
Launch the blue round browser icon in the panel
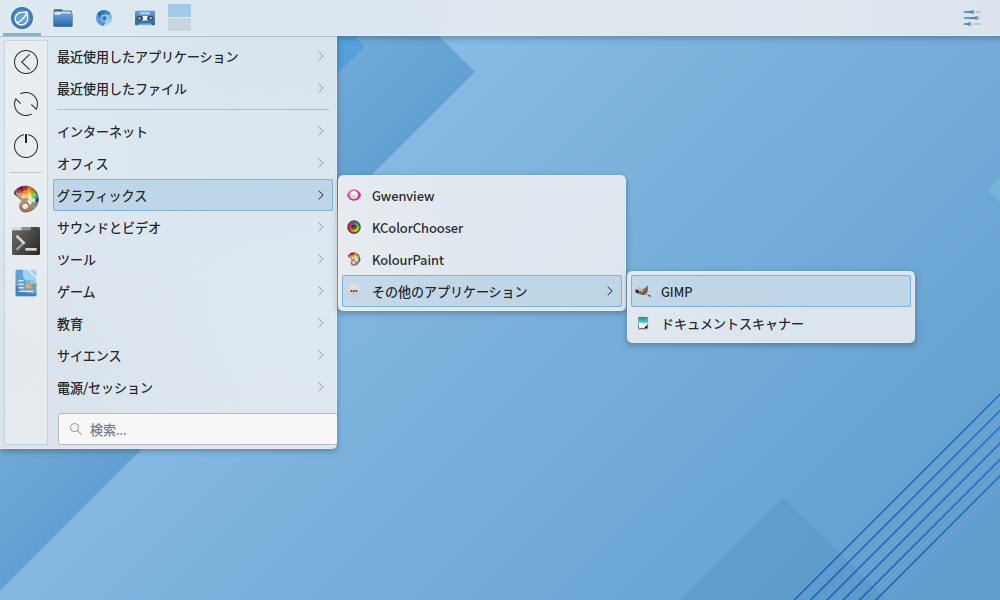pyautogui.click(x=103, y=18)
